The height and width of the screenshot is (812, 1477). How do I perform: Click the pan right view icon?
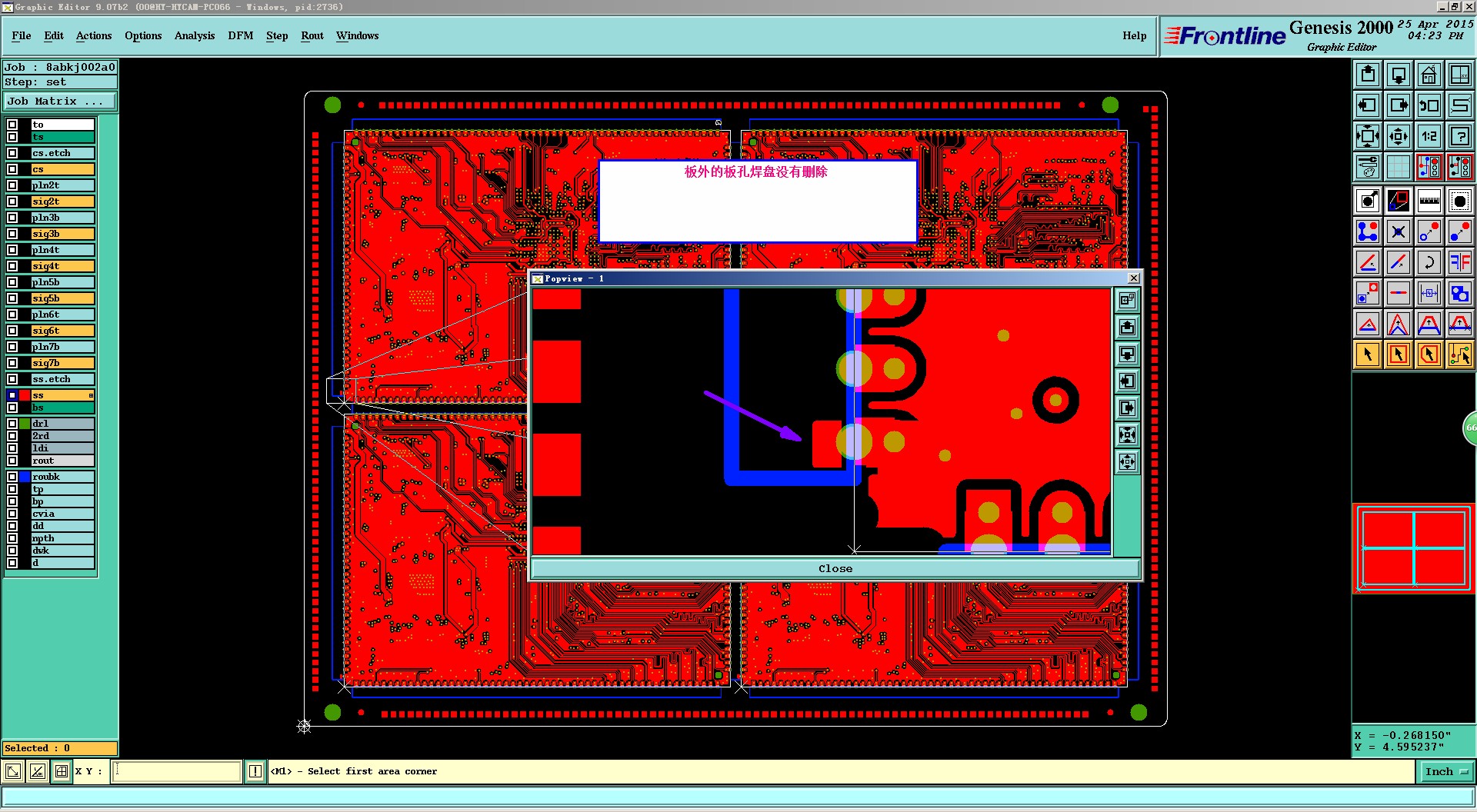pyautogui.click(x=1399, y=105)
